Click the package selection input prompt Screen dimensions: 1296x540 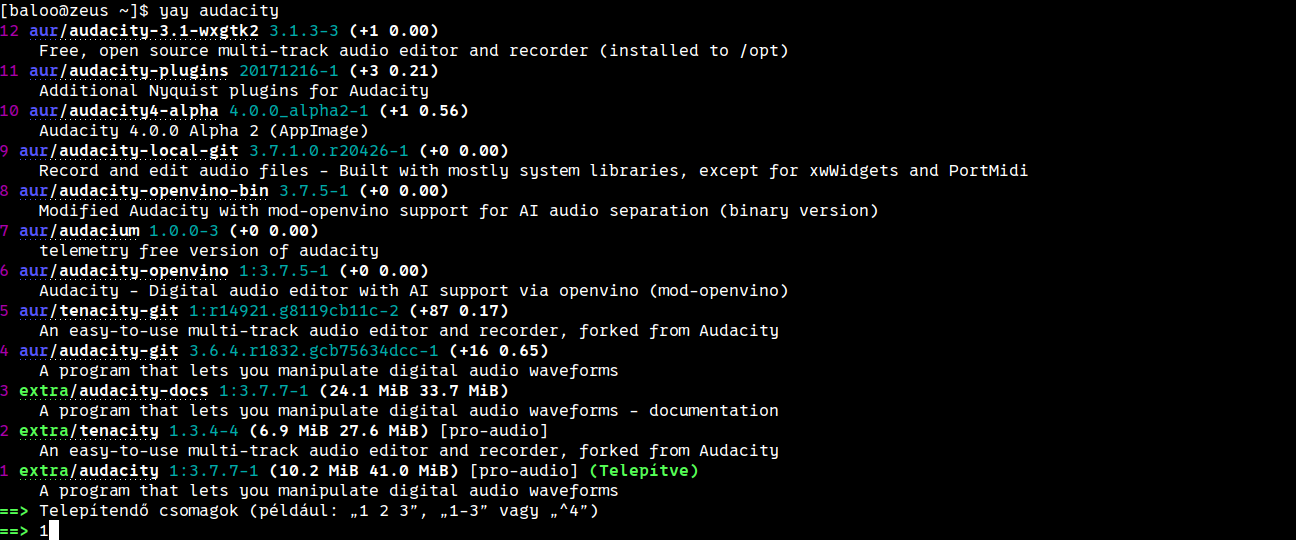(x=46, y=531)
